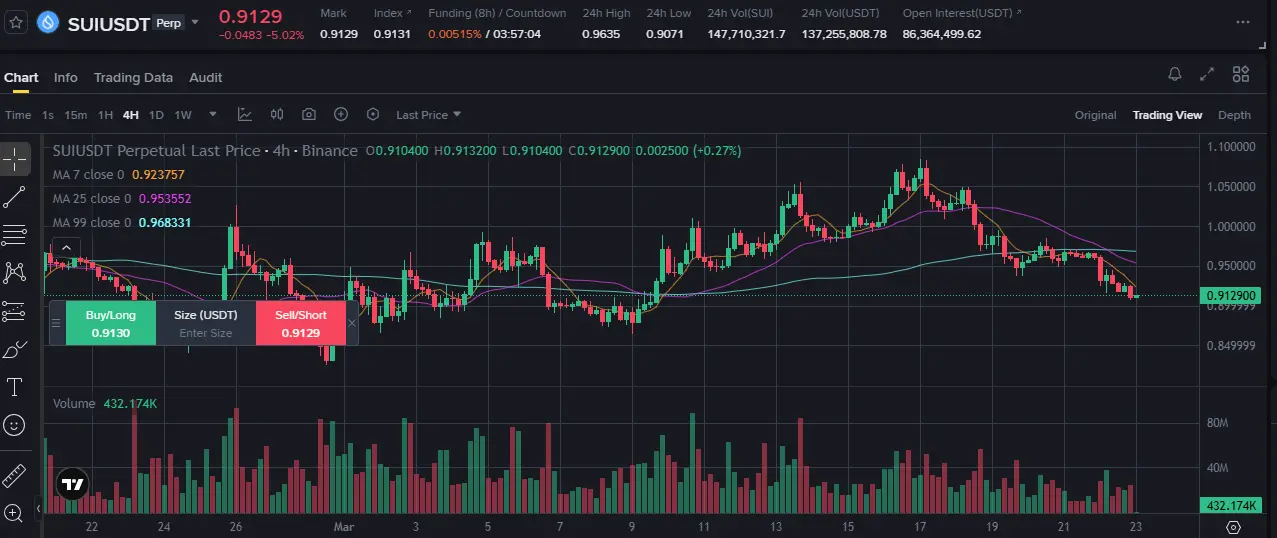The image size is (1277, 538).
Task: Switch to Depth chart view
Action: click(x=1234, y=115)
